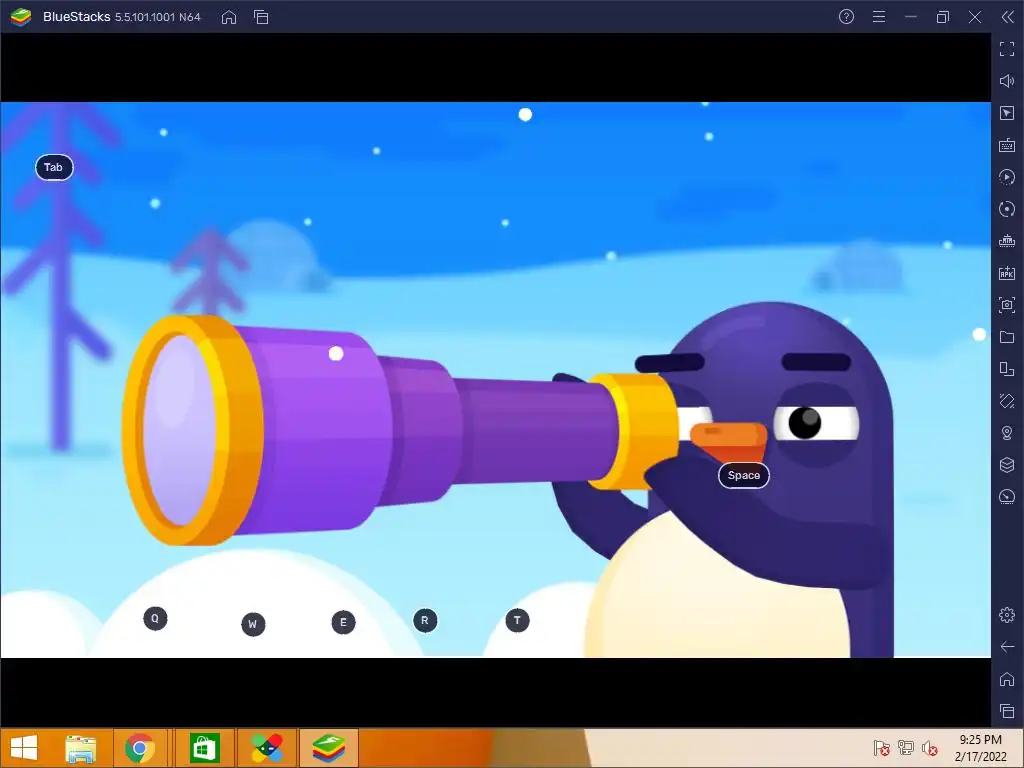The width and height of the screenshot is (1024, 768).
Task: Rotate the screen using the rotate icon
Action: coord(1007,369)
